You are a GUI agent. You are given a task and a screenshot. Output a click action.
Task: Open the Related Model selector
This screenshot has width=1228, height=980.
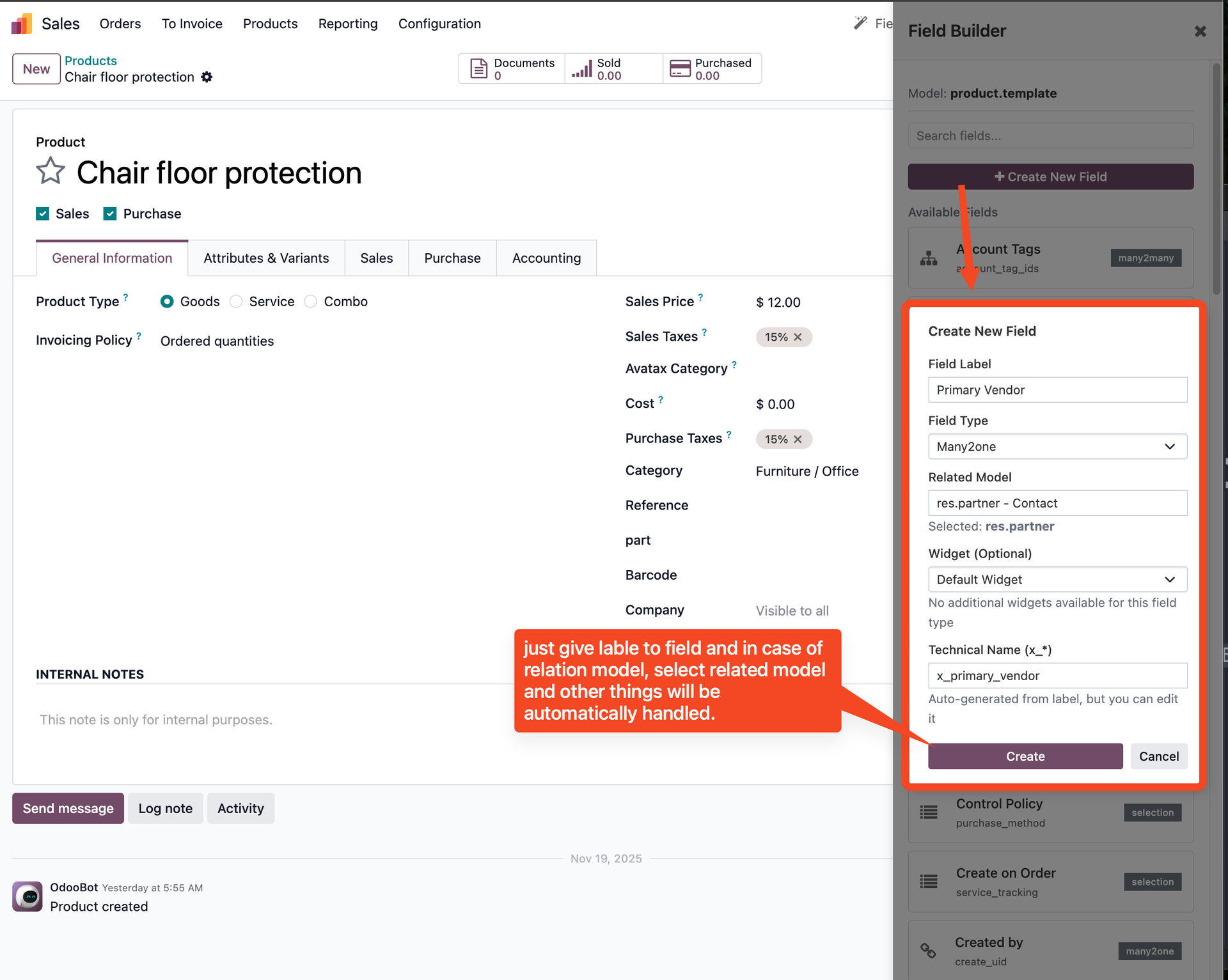[1057, 503]
